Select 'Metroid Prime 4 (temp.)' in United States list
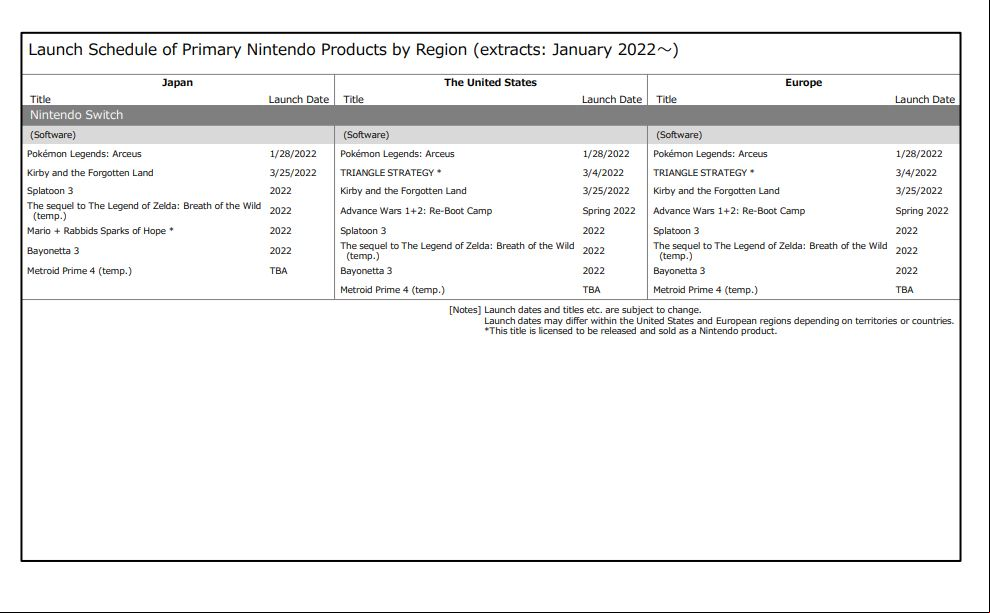Image resolution: width=990 pixels, height=613 pixels. point(392,290)
